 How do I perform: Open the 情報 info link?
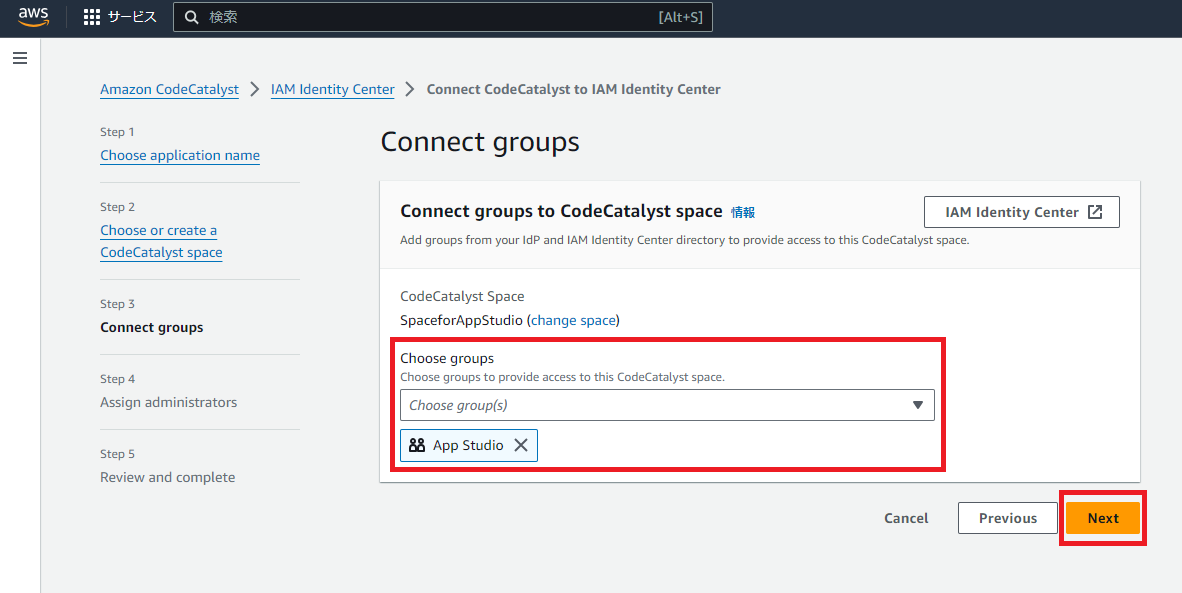point(743,212)
